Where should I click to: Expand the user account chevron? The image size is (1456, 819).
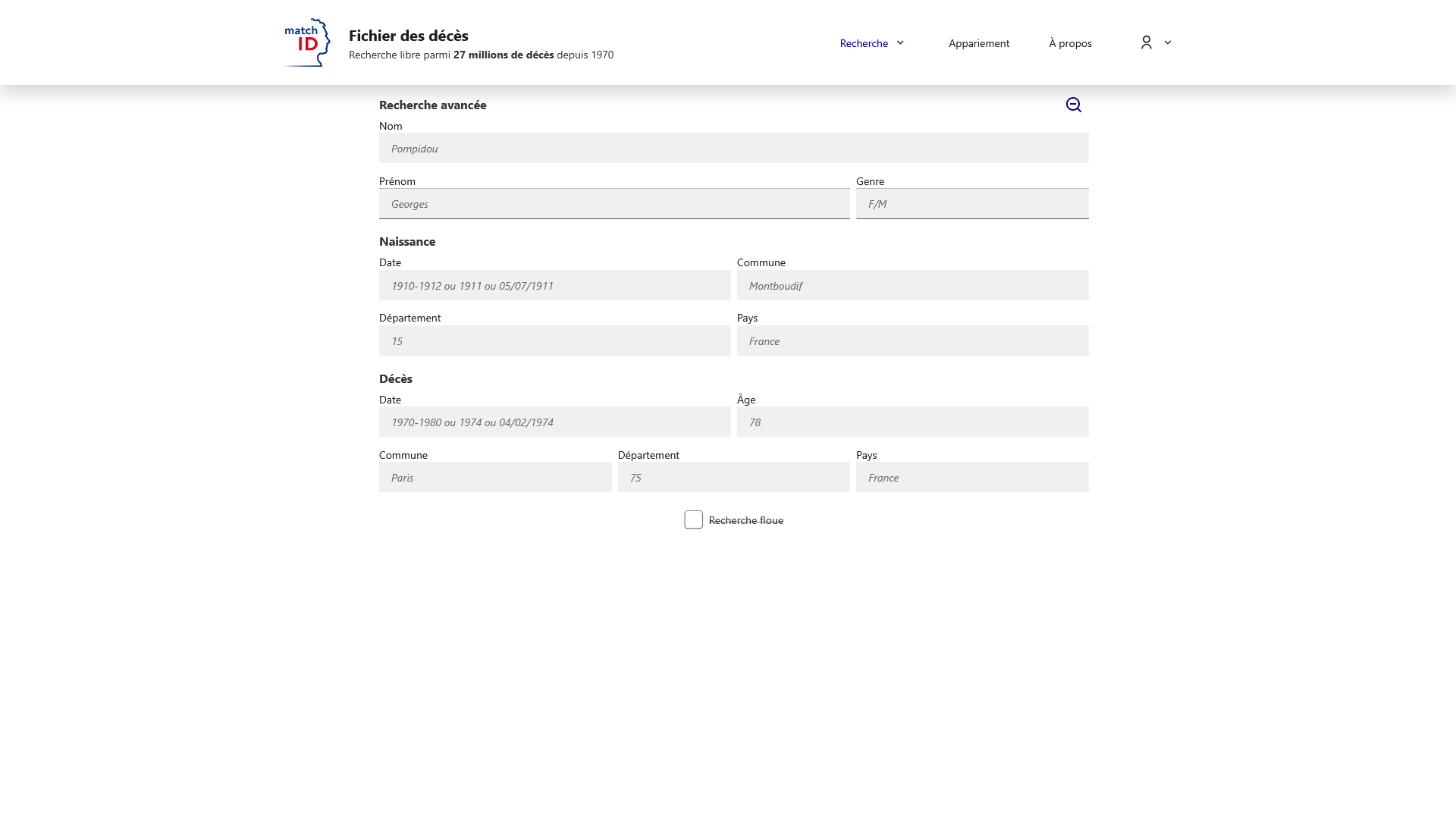(x=1167, y=43)
